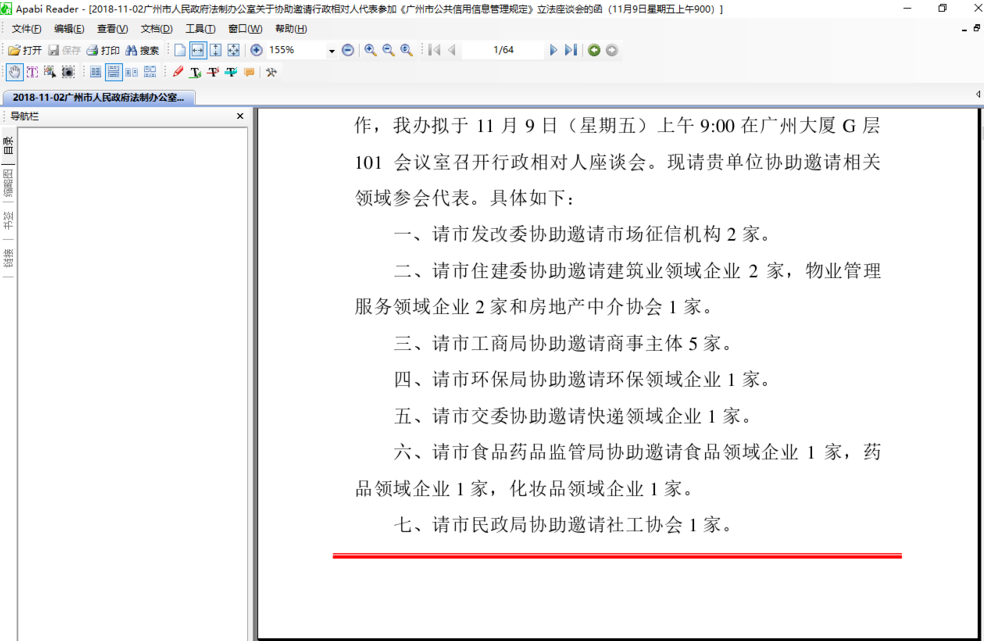Open the 155% zoom level dropdown
This screenshot has height=641, width=984.
tap(331, 50)
